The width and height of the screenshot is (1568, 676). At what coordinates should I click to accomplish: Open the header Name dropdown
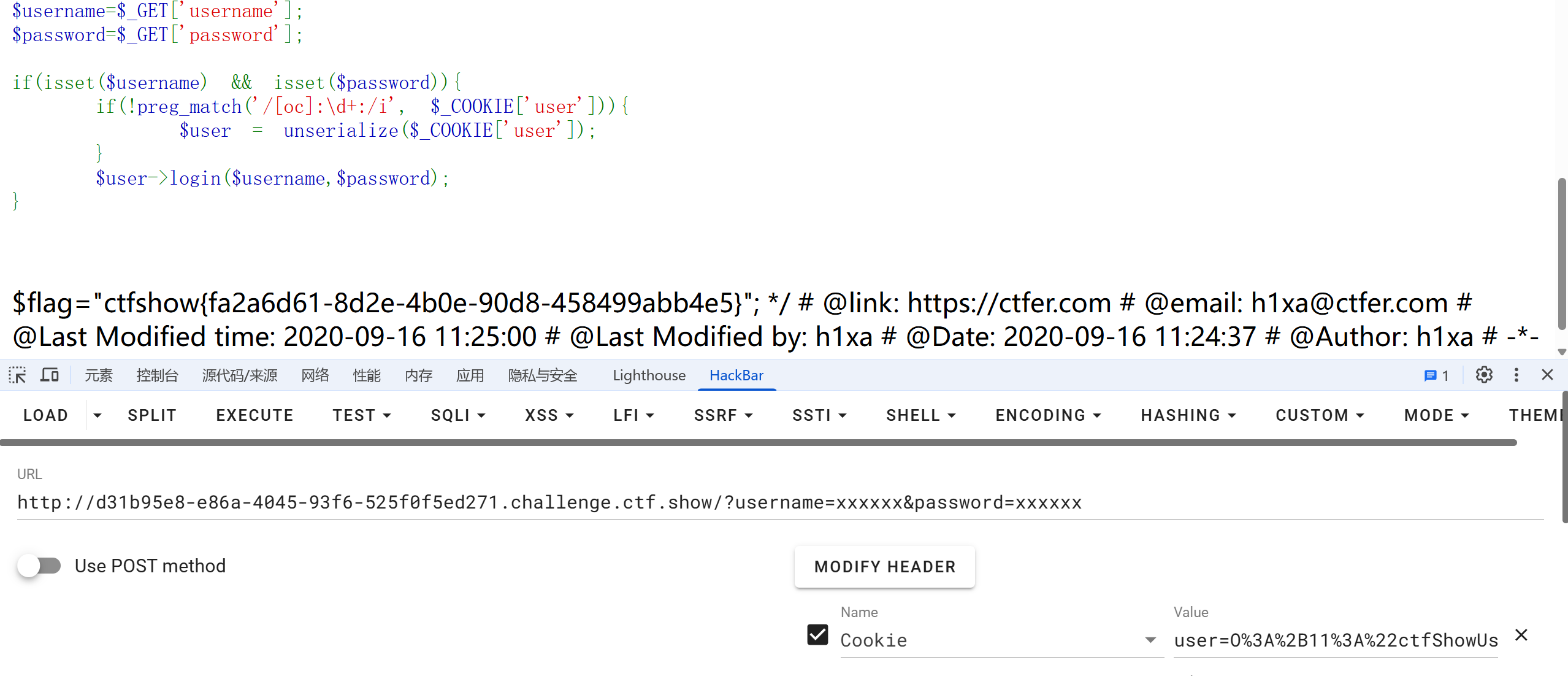coord(1150,640)
